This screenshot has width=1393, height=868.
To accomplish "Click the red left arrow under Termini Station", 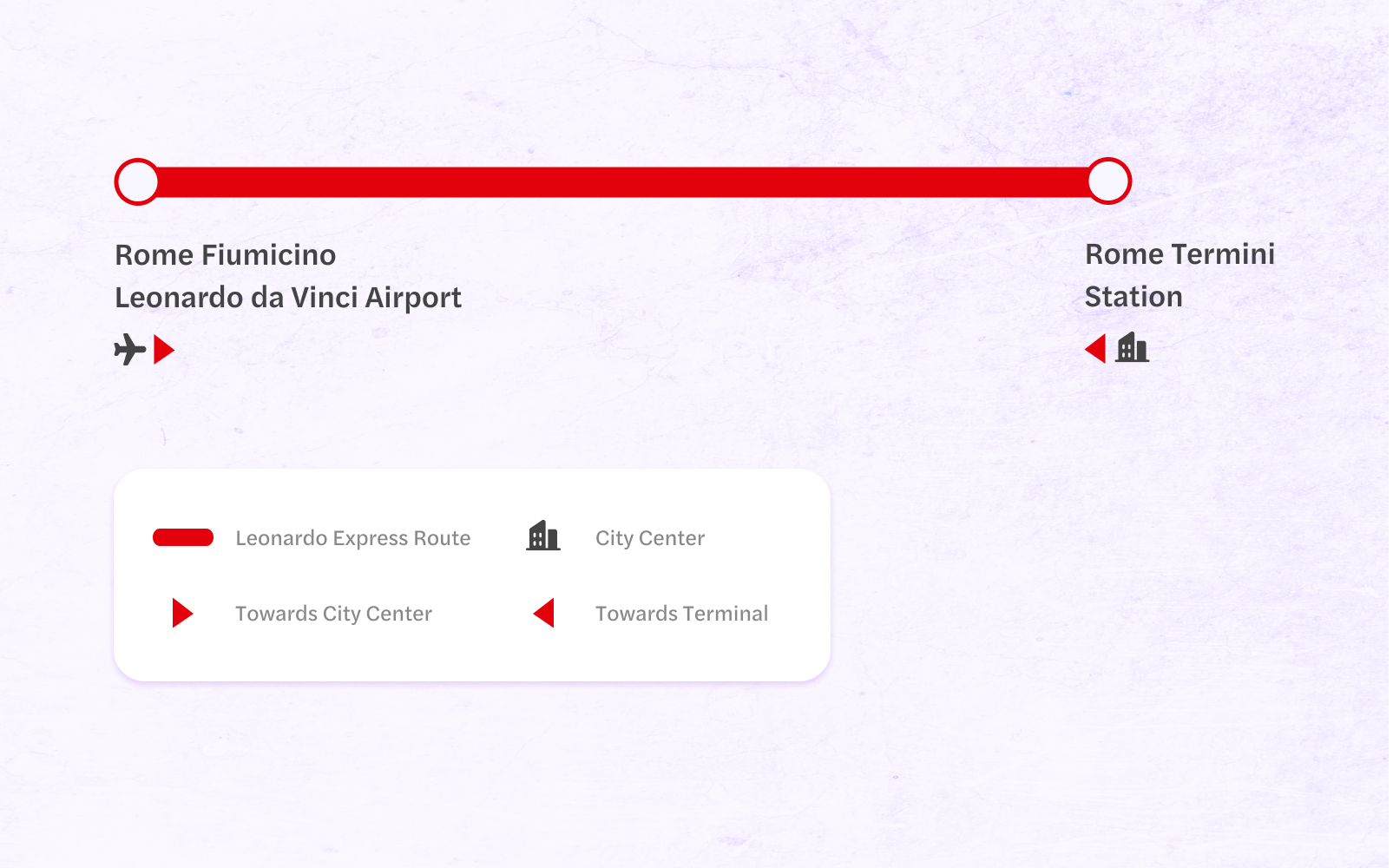I will [1095, 349].
